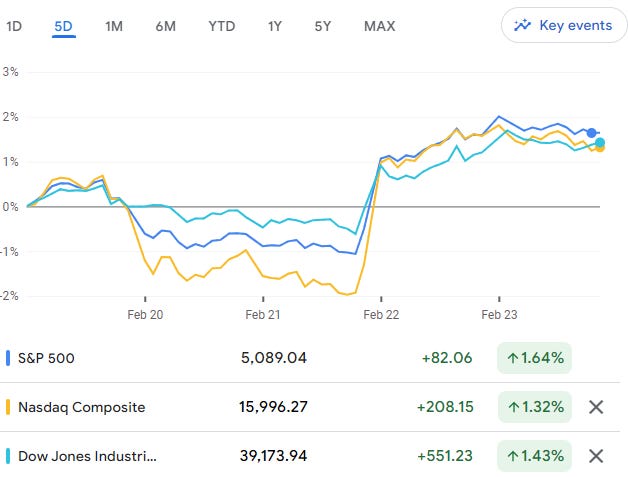Click the Feb 22 axis label
Image resolution: width=628 pixels, height=477 pixels.
[381, 315]
